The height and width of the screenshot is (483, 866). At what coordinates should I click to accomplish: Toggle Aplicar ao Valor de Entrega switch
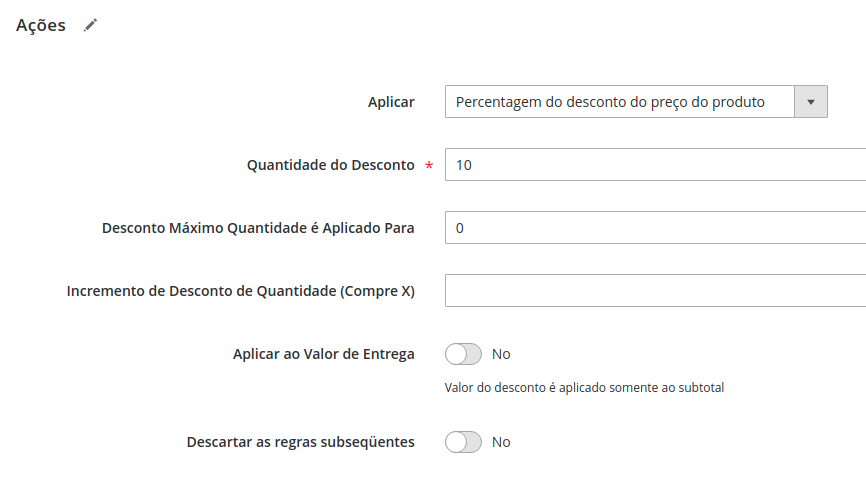click(x=463, y=354)
